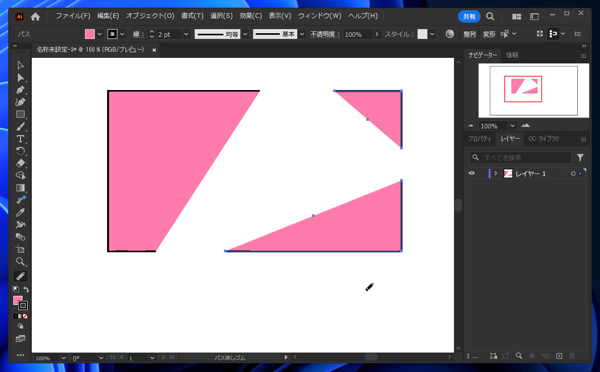The height and width of the screenshot is (372, 600).
Task: Filter layers with the funnel icon
Action: (x=580, y=157)
